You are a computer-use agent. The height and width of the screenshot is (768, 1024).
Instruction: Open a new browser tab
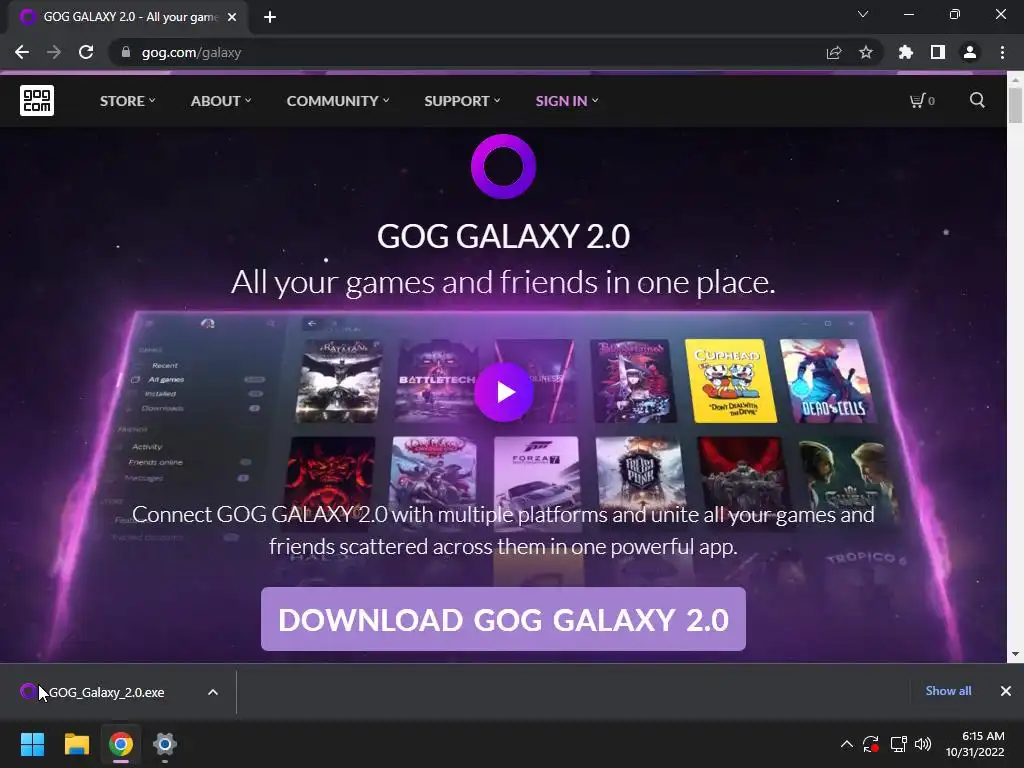pos(270,18)
